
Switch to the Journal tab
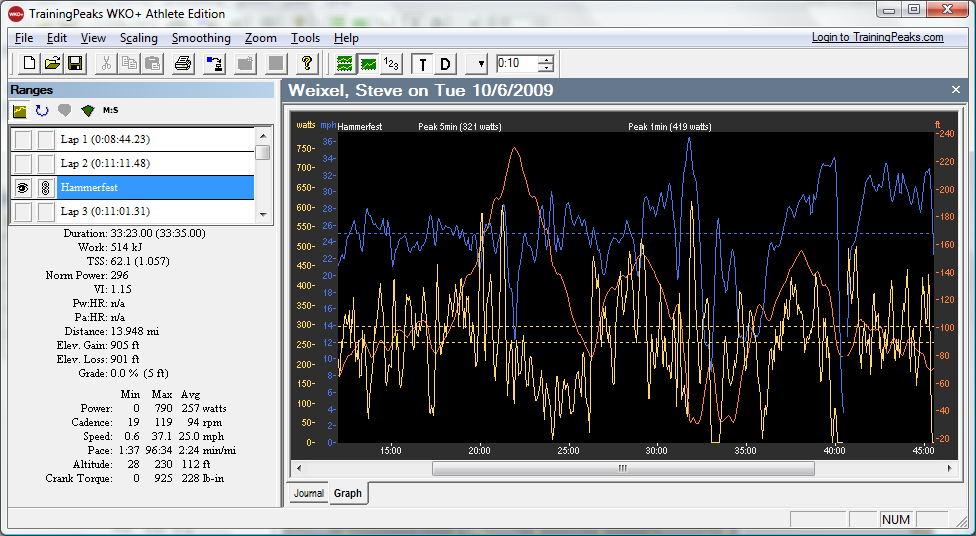[x=309, y=493]
